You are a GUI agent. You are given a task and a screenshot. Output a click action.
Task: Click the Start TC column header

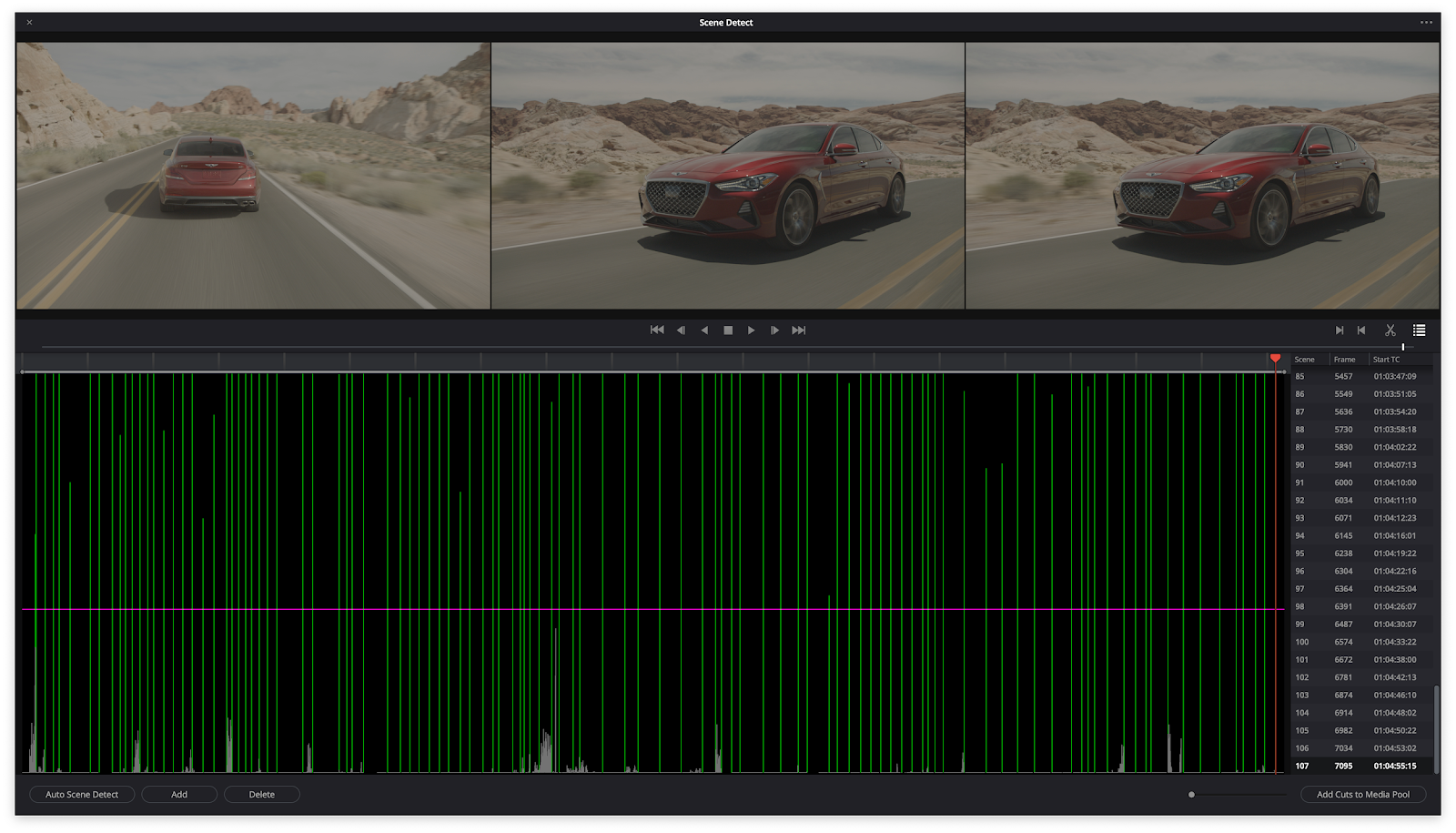(1386, 360)
